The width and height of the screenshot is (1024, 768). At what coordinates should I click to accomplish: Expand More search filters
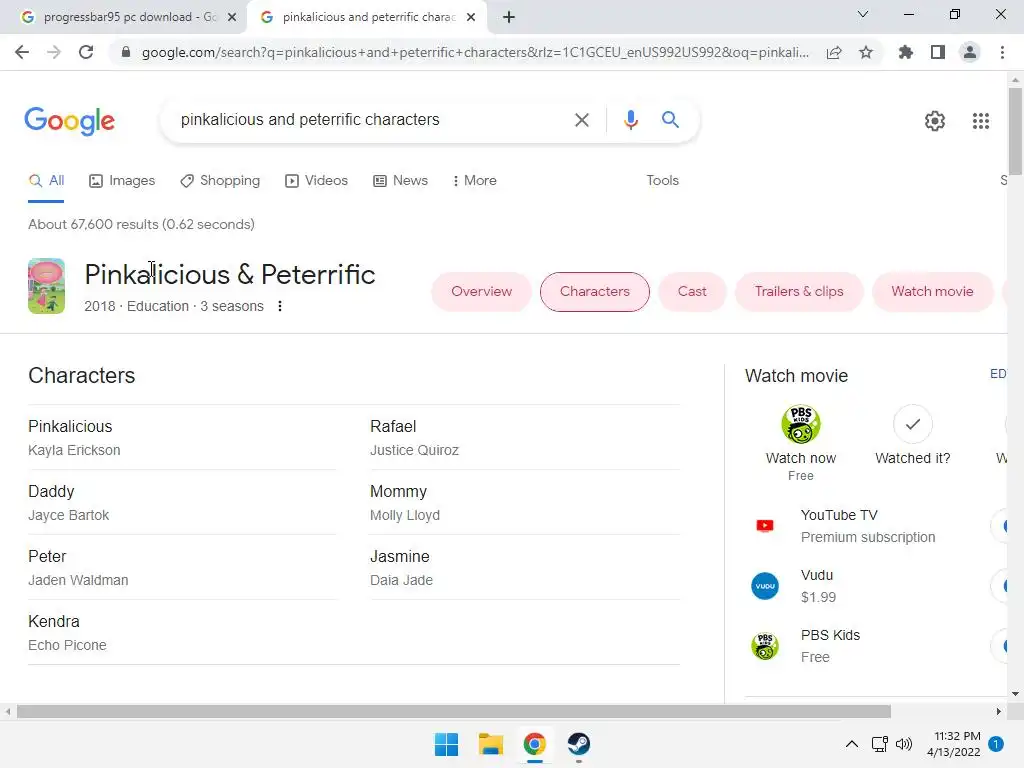coord(474,181)
